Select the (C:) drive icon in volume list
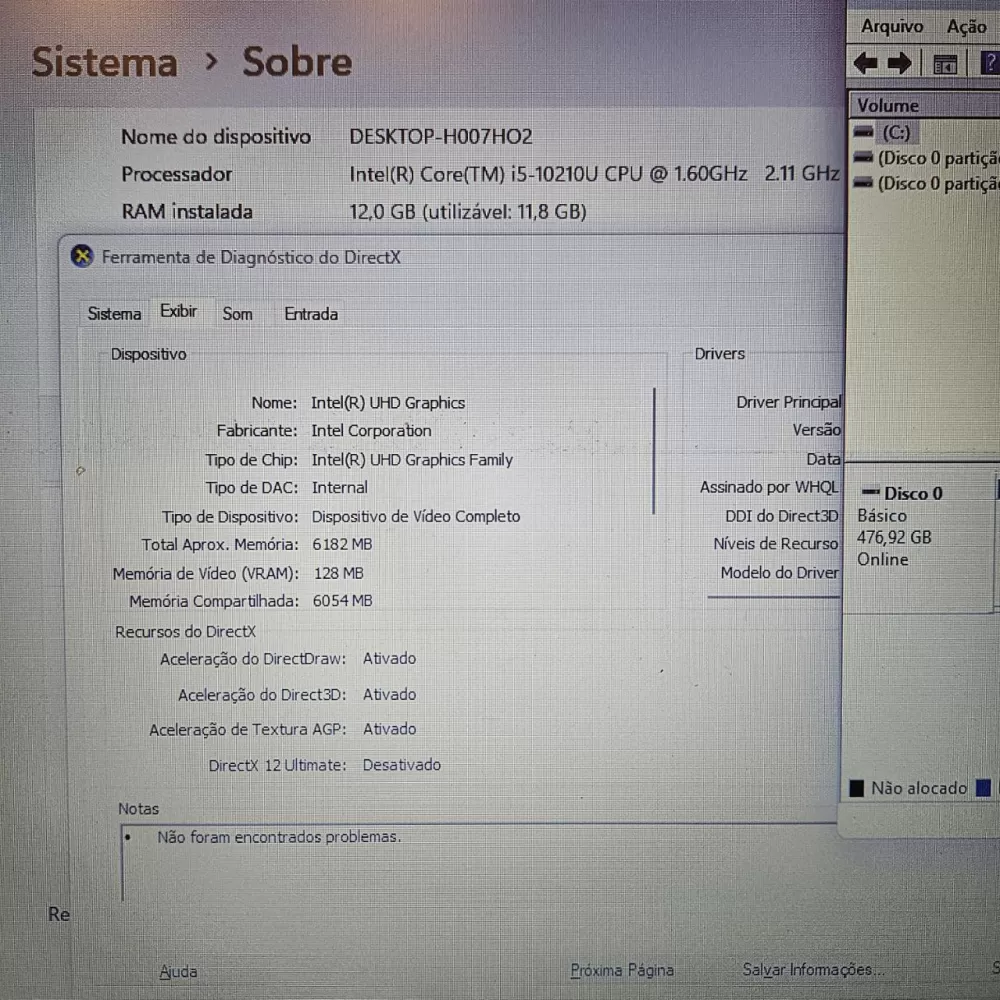The image size is (1000, 1000). pos(864,132)
